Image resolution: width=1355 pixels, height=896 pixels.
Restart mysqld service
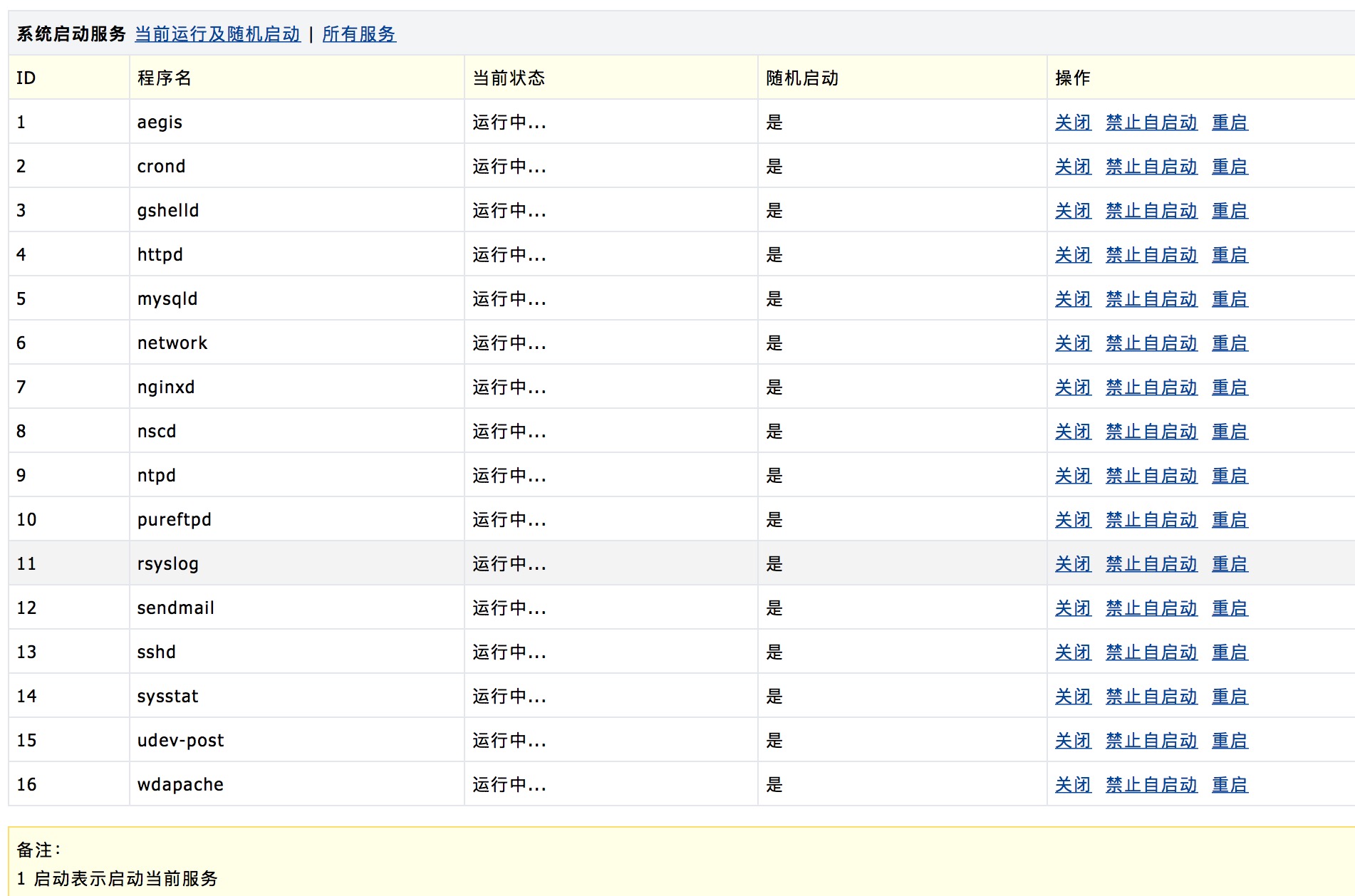click(x=1230, y=299)
